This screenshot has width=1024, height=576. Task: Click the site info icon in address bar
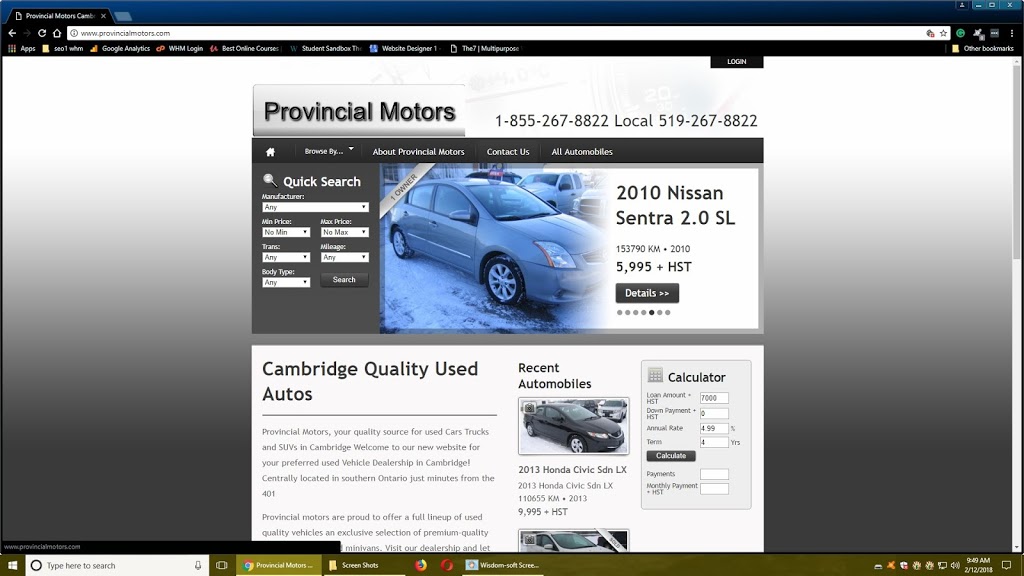(74, 33)
